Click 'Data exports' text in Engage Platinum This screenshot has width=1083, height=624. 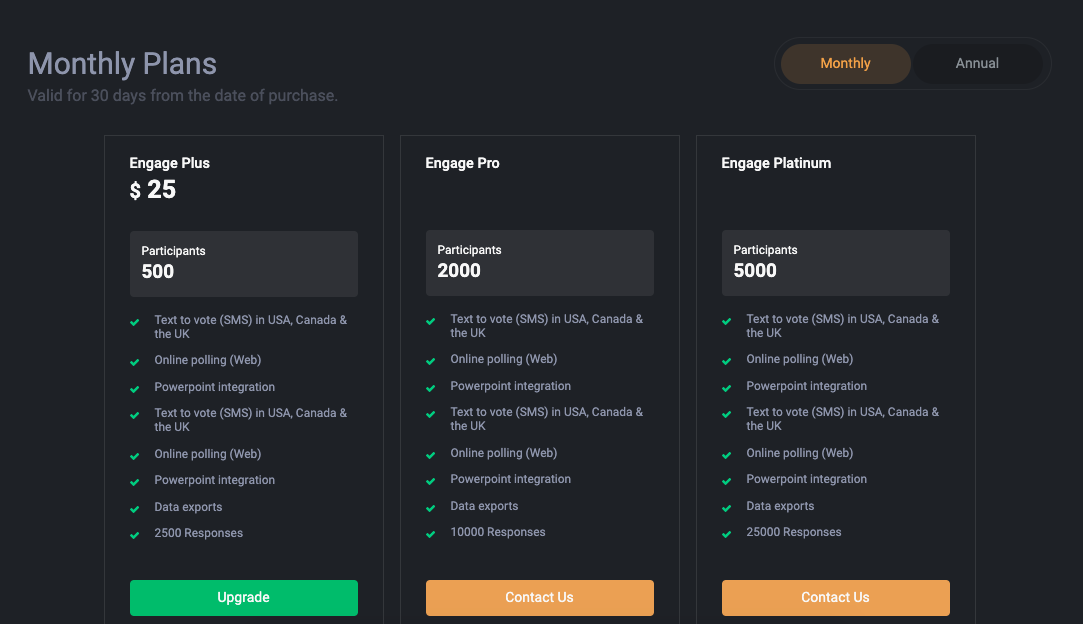tap(780, 506)
